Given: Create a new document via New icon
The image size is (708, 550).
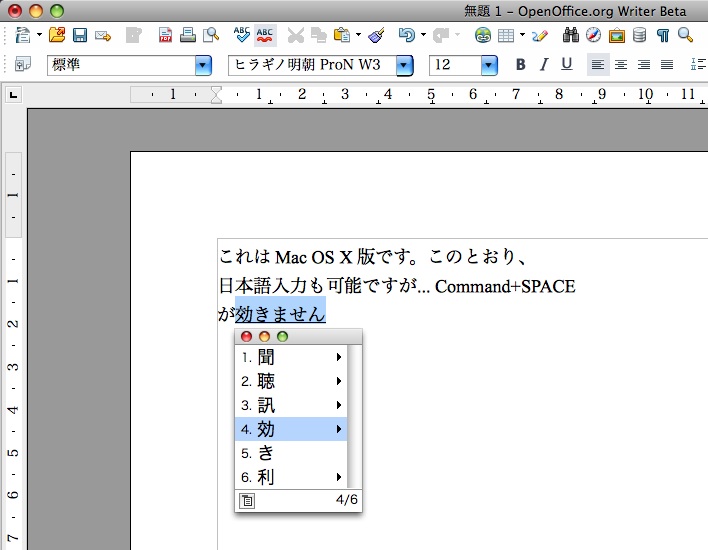Looking at the screenshot, I should pos(23,35).
